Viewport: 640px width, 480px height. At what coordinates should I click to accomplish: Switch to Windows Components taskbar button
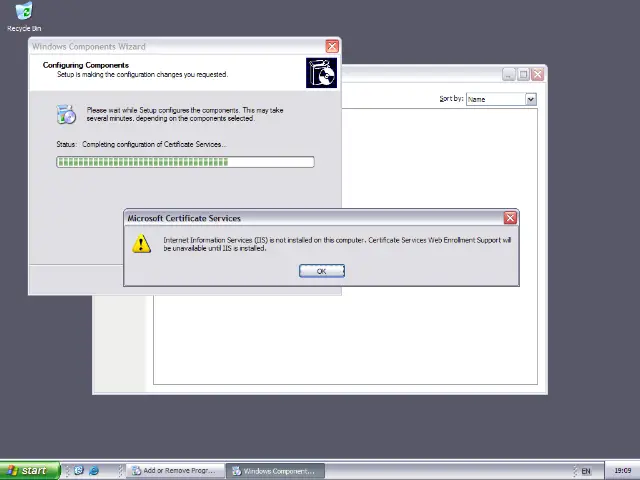(276, 471)
